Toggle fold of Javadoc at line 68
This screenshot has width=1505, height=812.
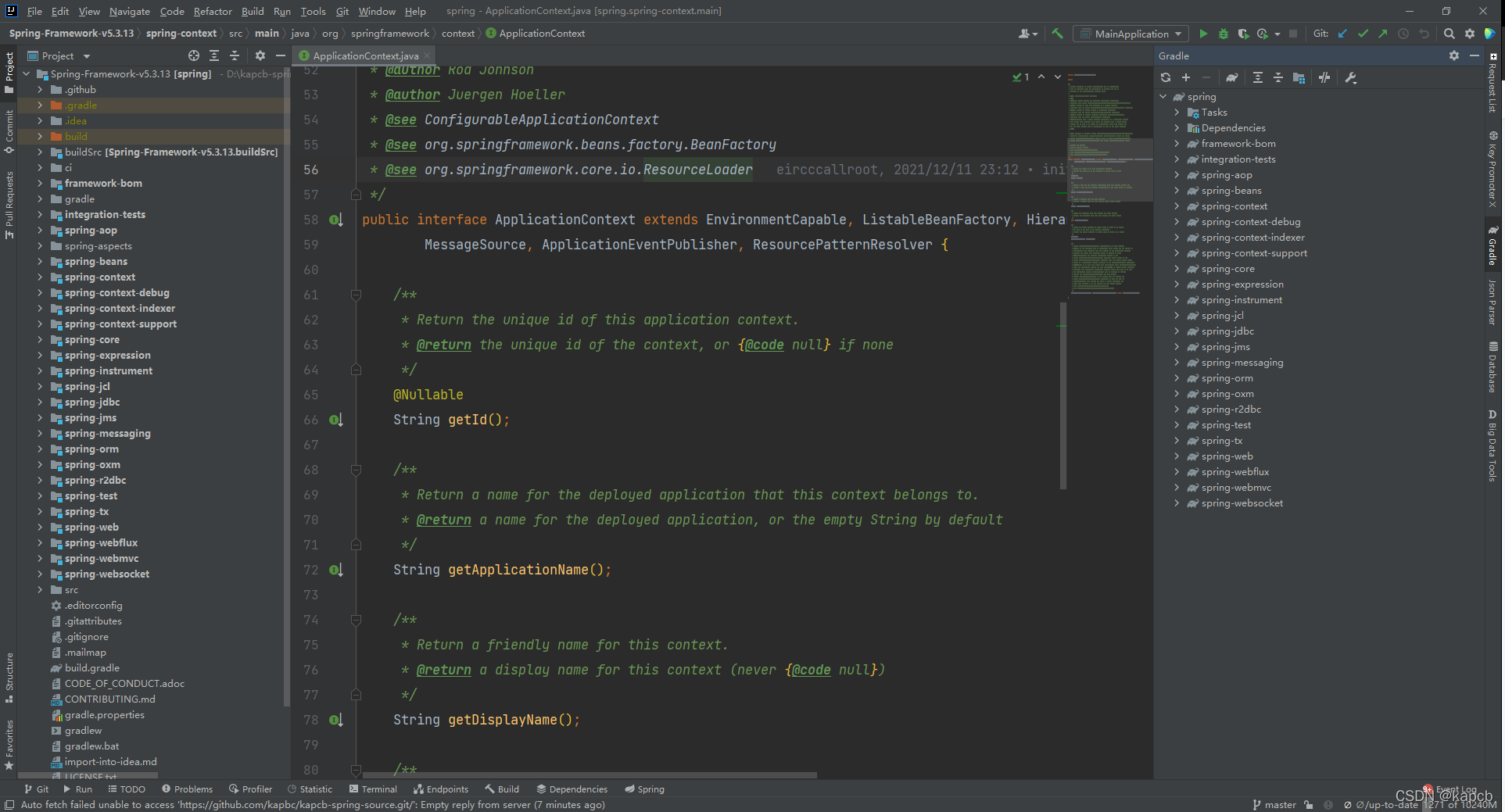click(x=356, y=470)
